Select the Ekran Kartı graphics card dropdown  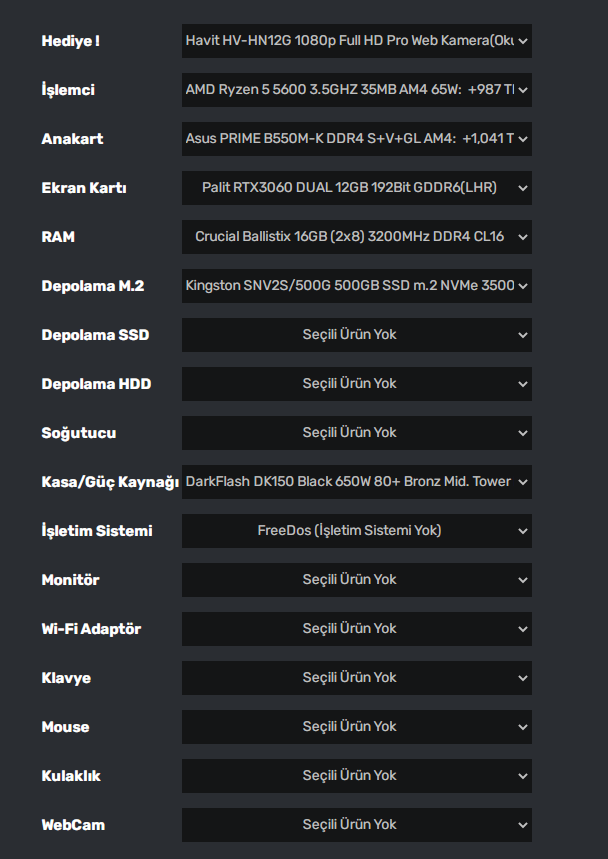(356, 188)
